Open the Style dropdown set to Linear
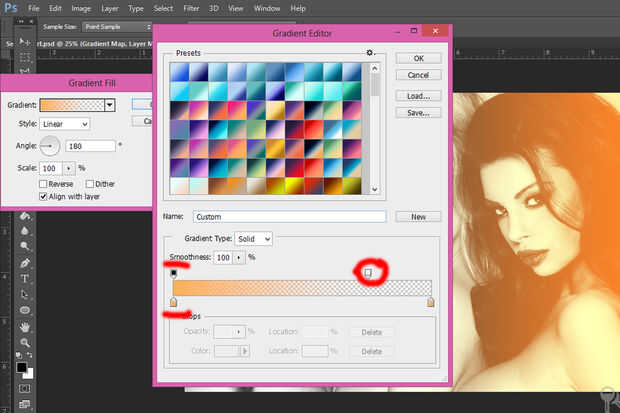Screen dimensions: 620x413 point(65,124)
